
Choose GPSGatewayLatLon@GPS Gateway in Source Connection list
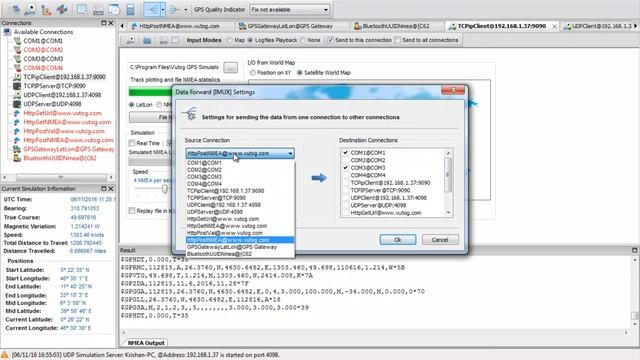coord(240,247)
